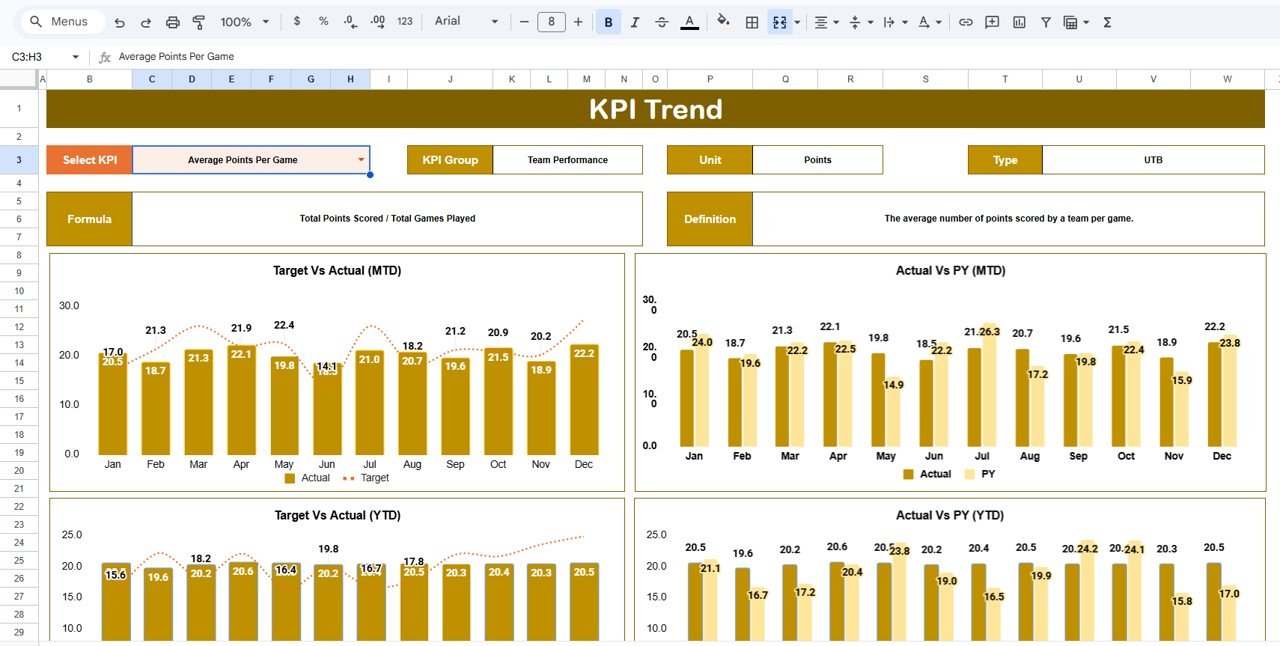The width and height of the screenshot is (1280, 646).
Task: Apply the paint format tool
Action: pyautogui.click(x=199, y=21)
